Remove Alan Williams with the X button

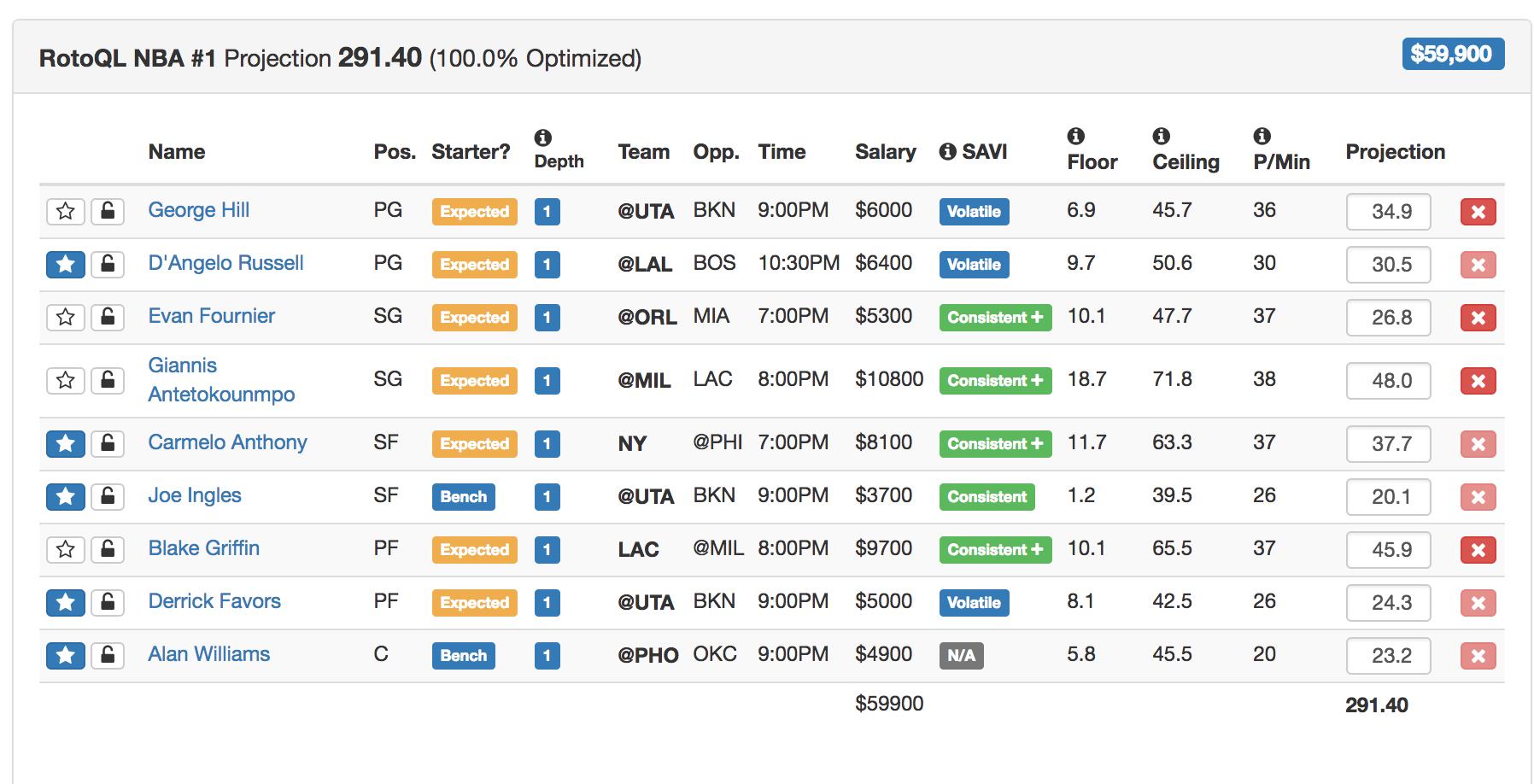[x=1478, y=656]
